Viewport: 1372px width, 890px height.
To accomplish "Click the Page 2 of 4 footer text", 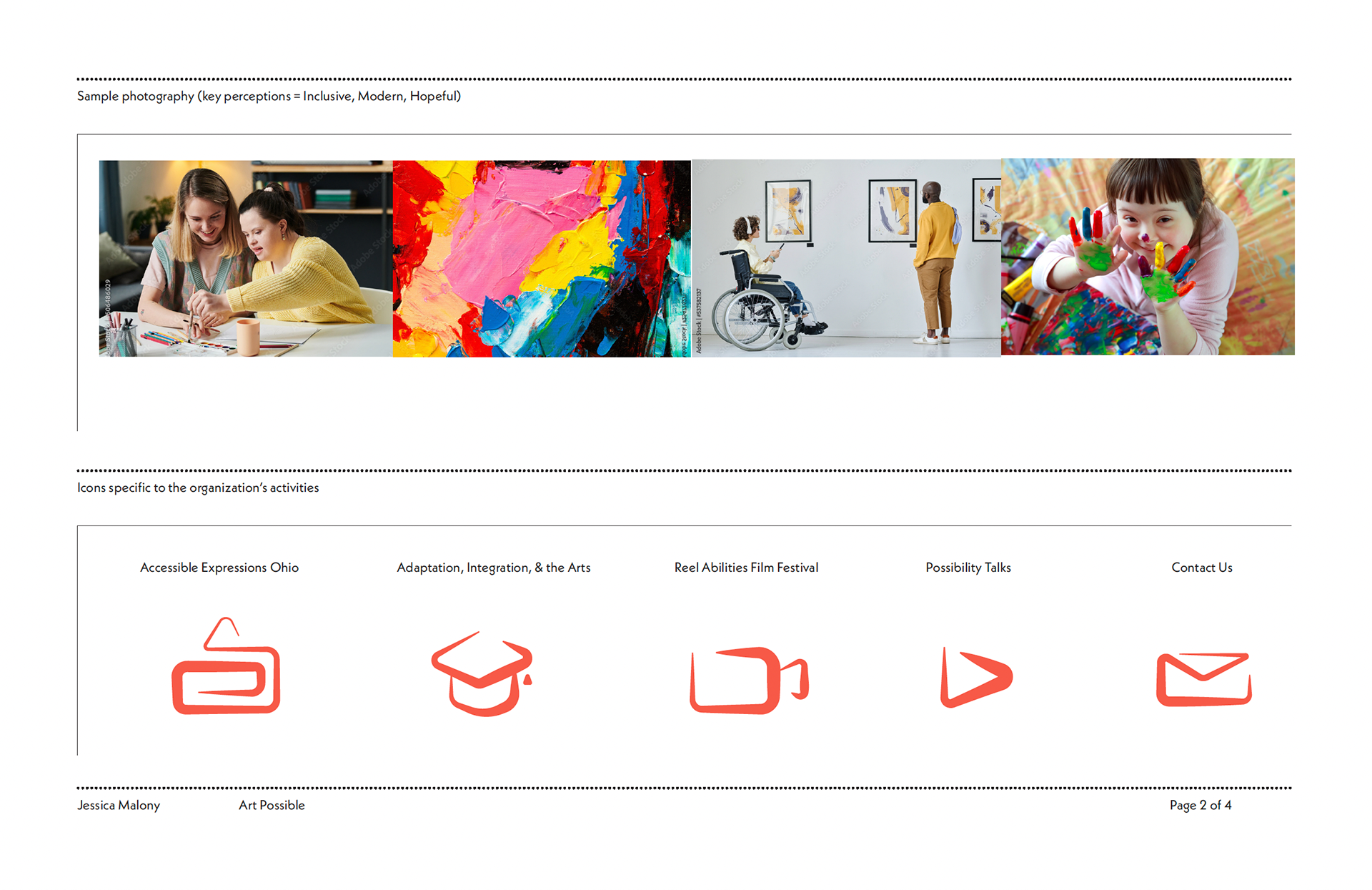I will [x=1200, y=806].
